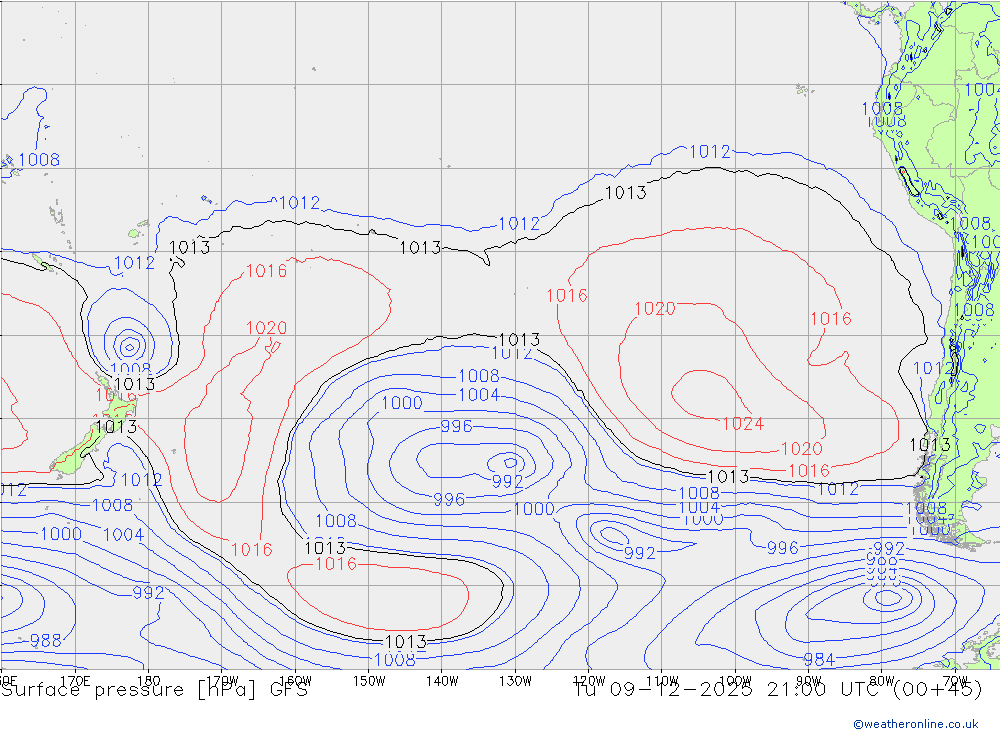1000x733 pixels.
Task: Click the 1024 high-pressure contour label
Action: (742, 423)
